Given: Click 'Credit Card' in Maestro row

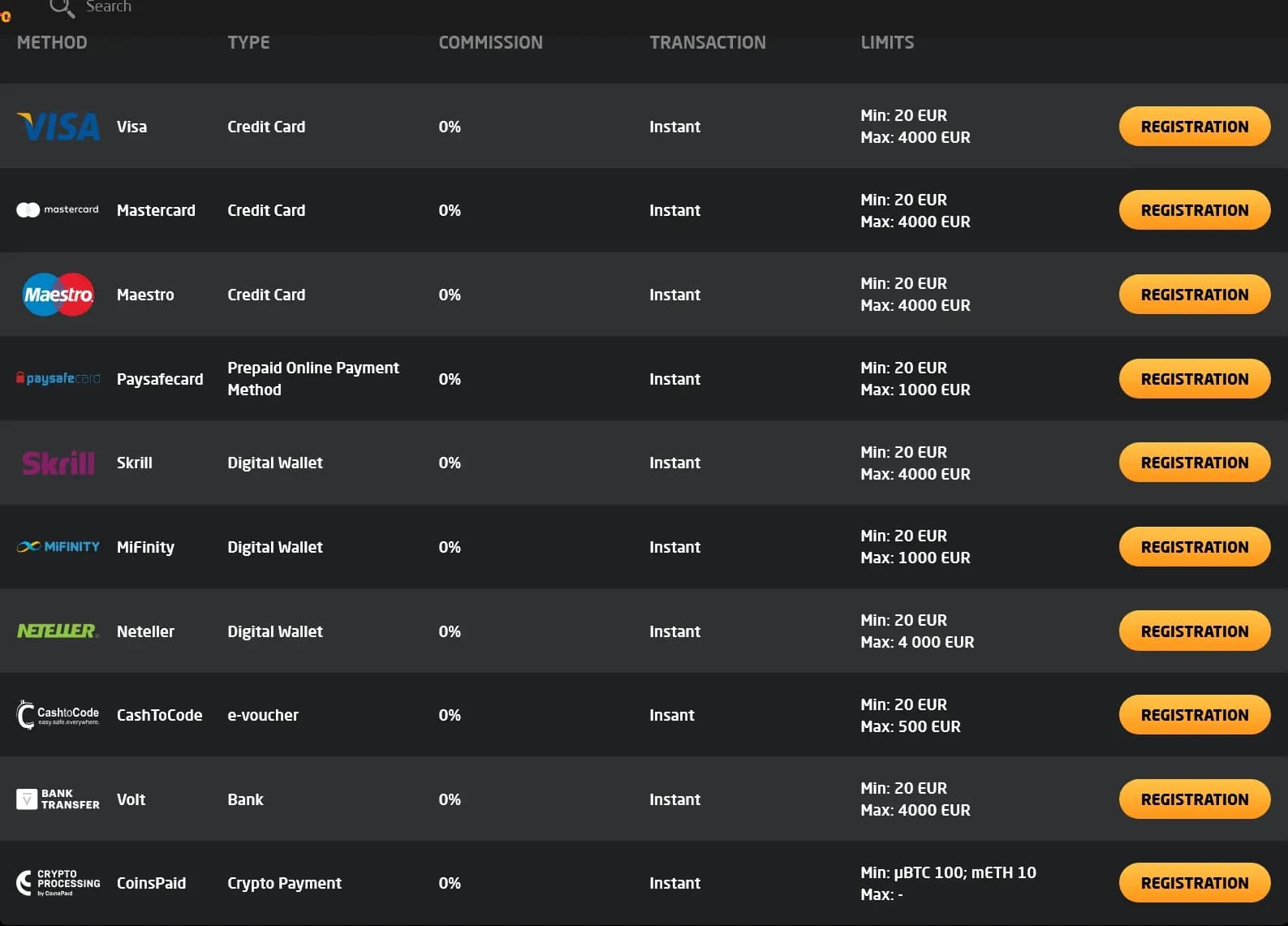Looking at the screenshot, I should 266,295.
